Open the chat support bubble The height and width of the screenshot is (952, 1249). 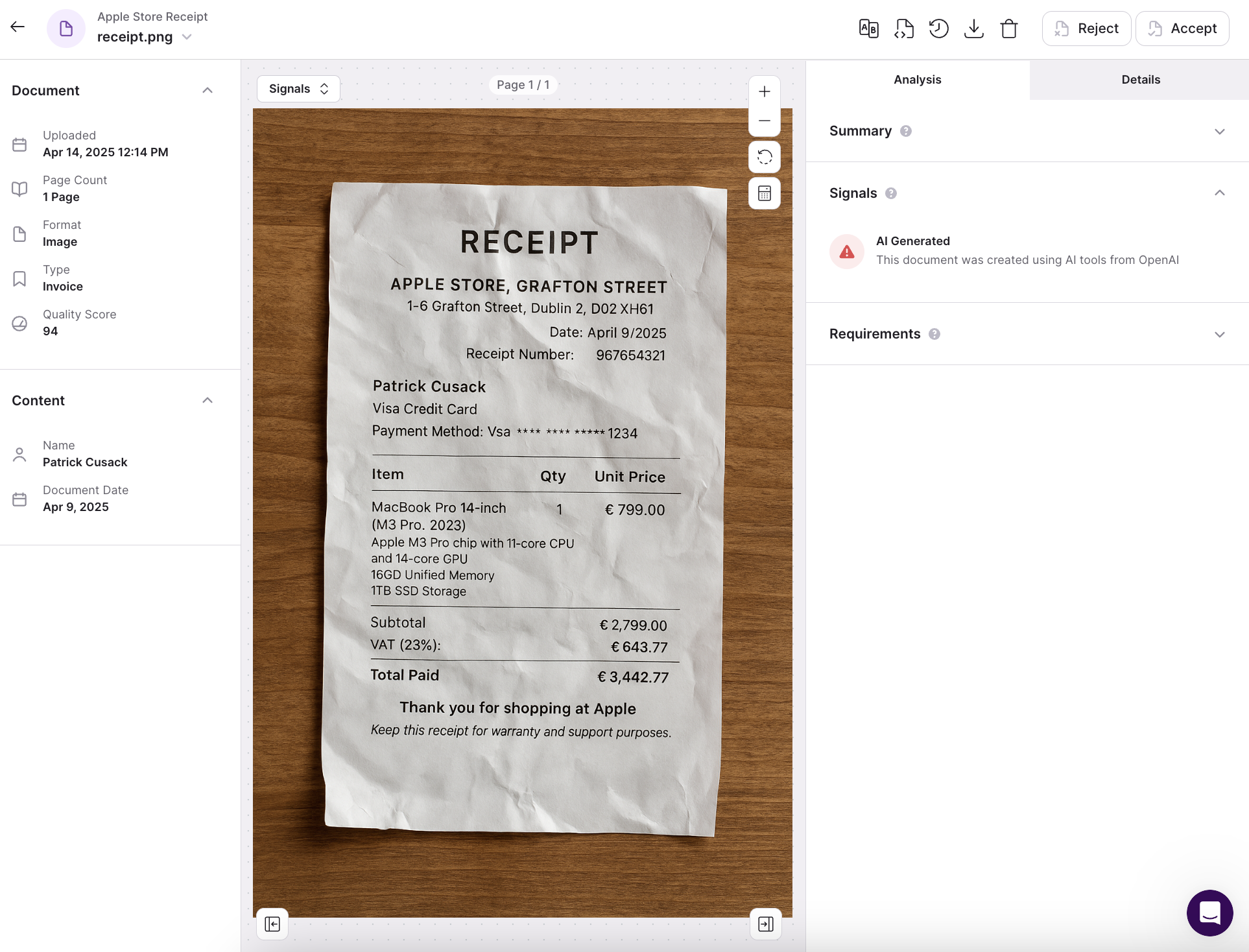(x=1210, y=913)
